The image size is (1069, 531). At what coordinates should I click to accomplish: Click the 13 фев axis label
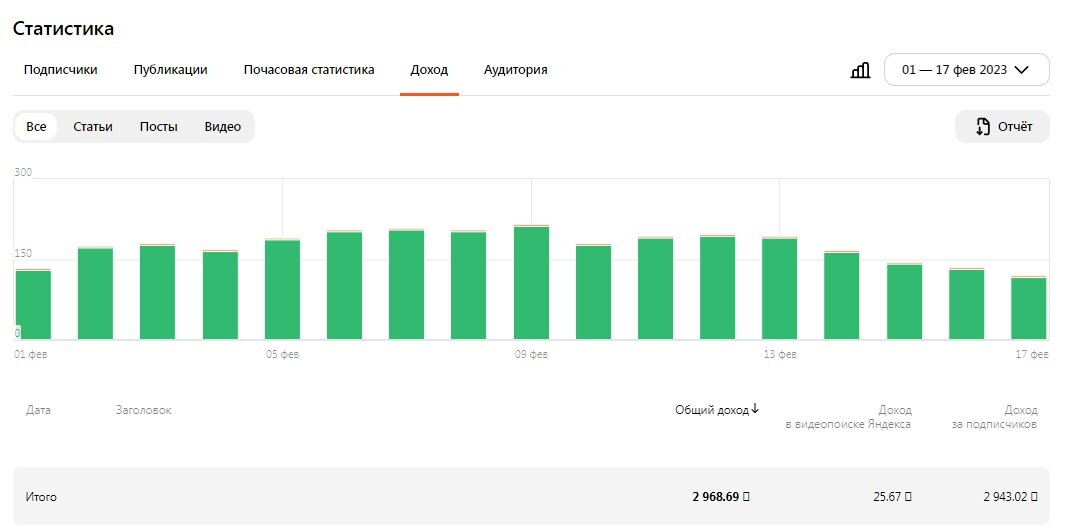(779, 354)
